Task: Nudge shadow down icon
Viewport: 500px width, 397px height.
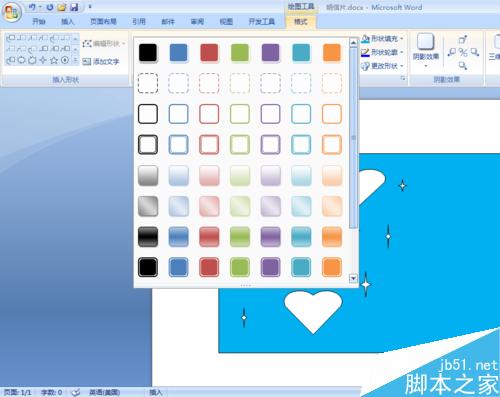Action: click(463, 65)
